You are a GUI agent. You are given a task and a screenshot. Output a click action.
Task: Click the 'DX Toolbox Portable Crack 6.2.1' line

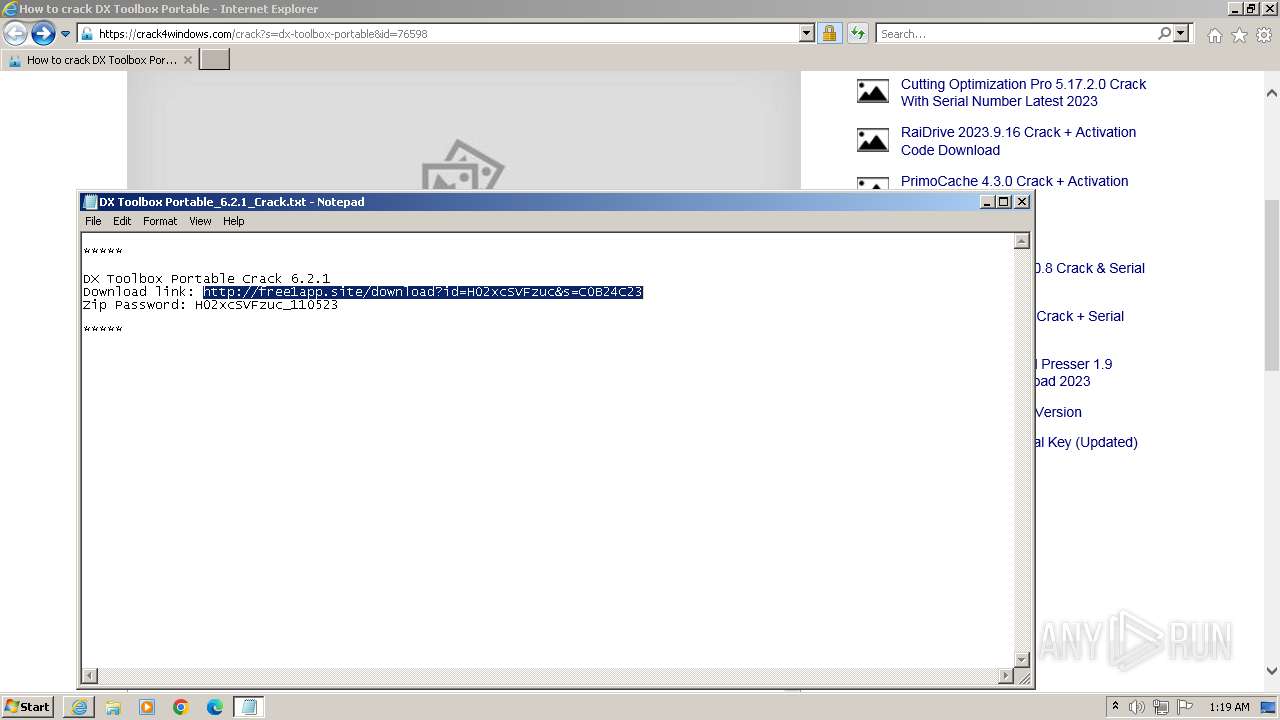(x=206, y=279)
